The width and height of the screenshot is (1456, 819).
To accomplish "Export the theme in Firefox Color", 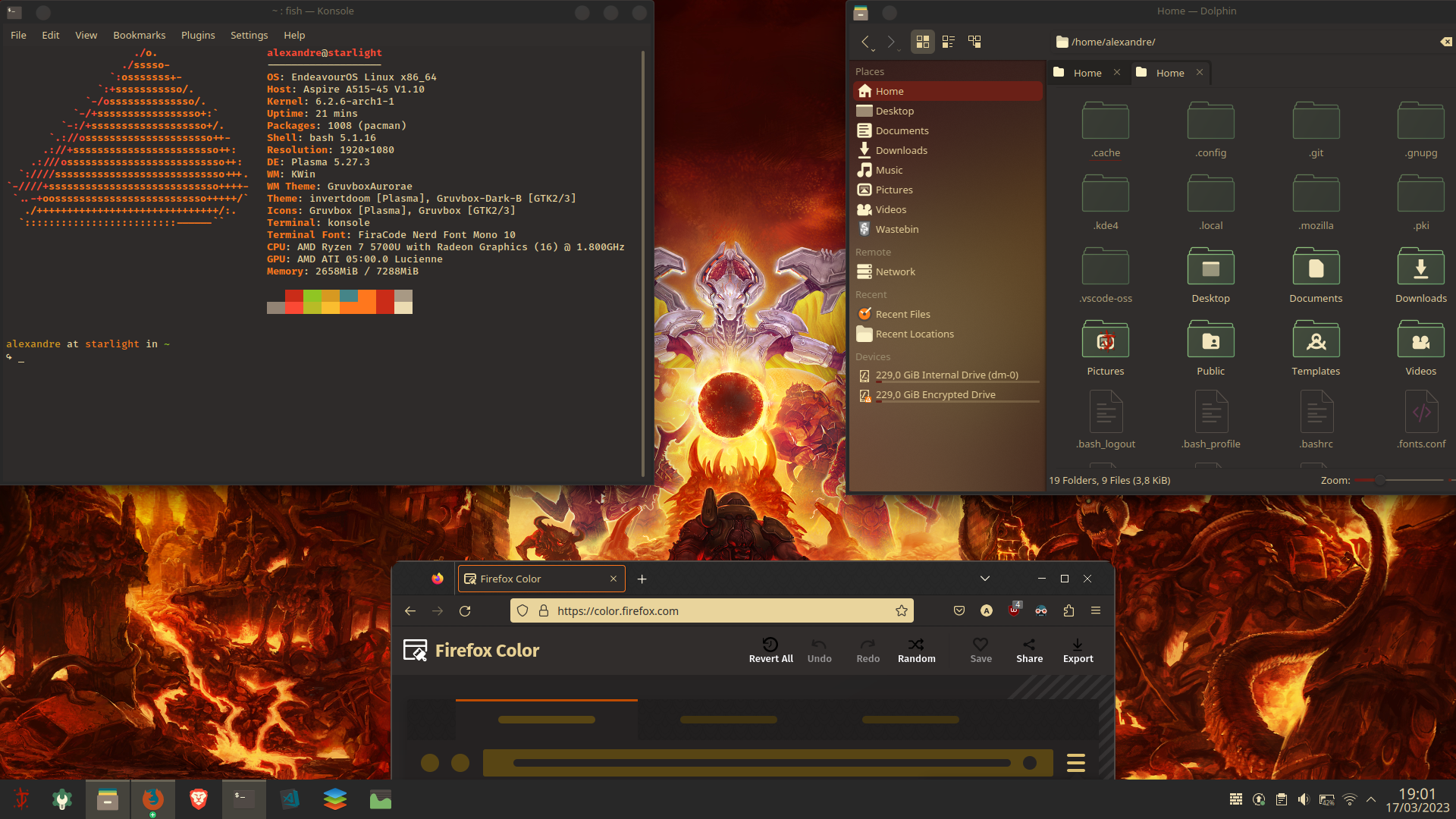I will (x=1078, y=651).
